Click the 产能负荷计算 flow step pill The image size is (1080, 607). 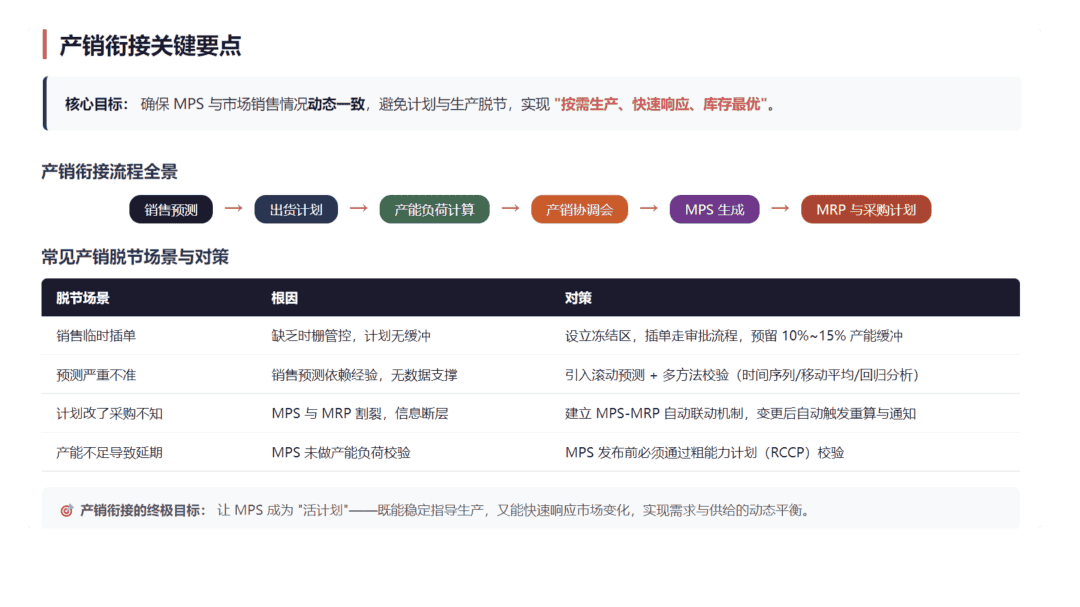tap(435, 209)
